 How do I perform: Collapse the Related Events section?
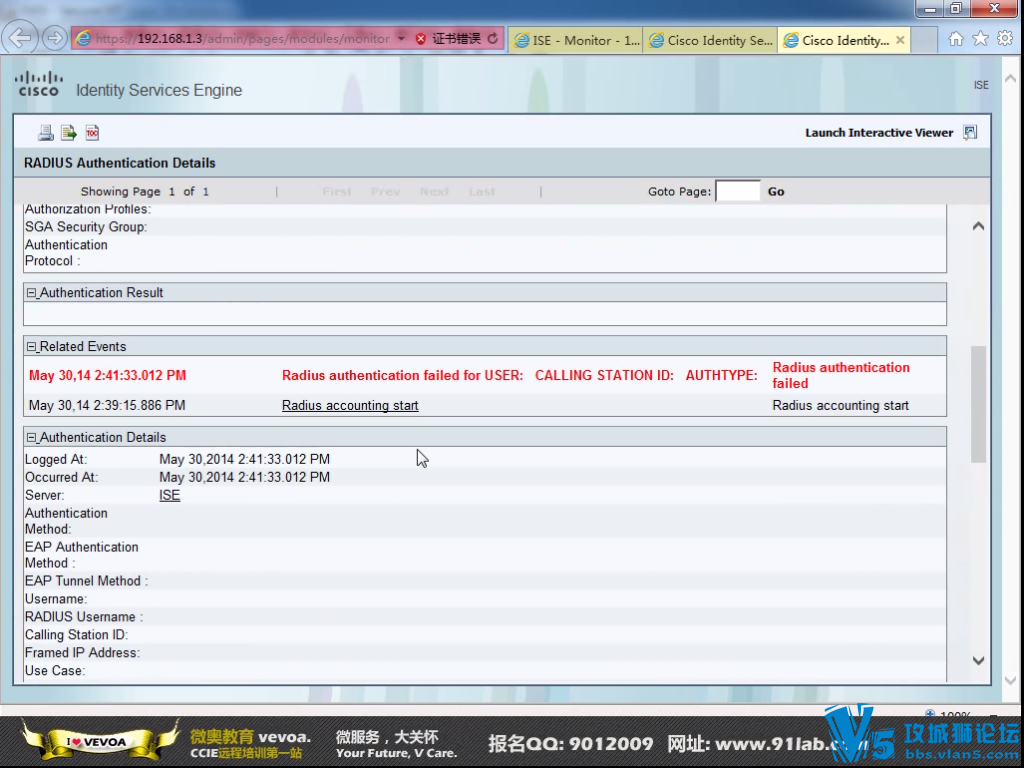click(31, 346)
